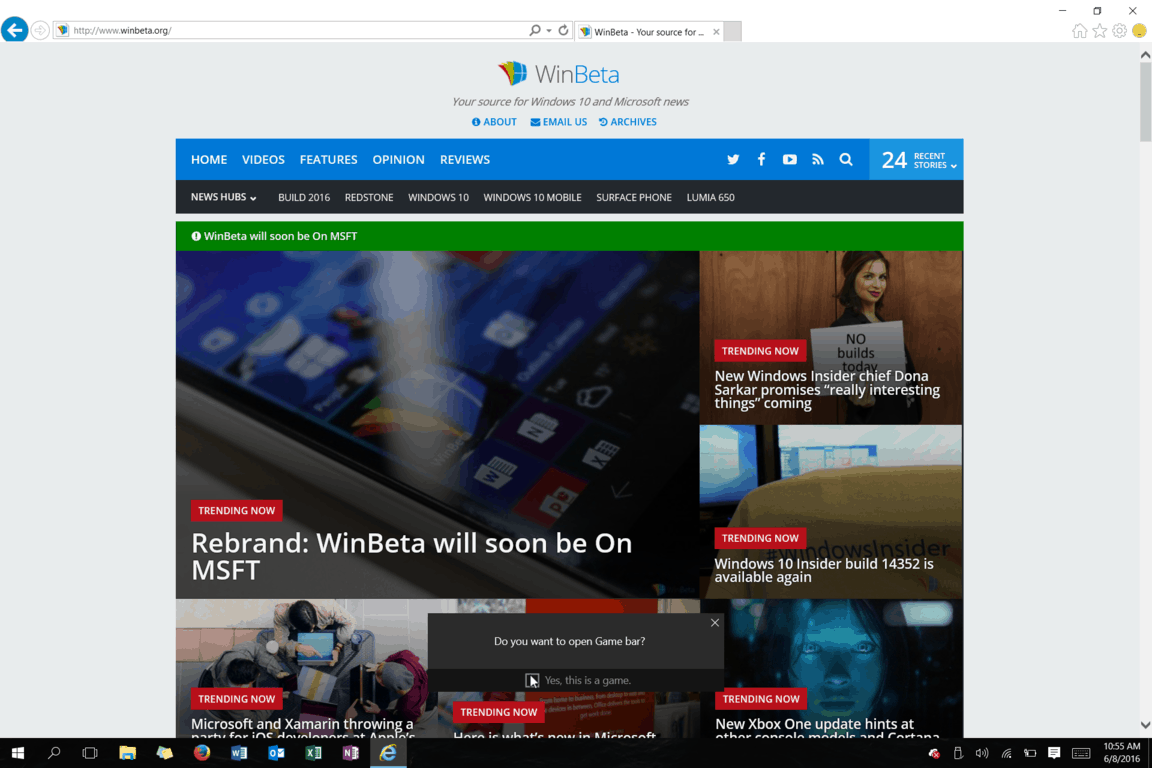Launch Excel from the taskbar

click(314, 753)
